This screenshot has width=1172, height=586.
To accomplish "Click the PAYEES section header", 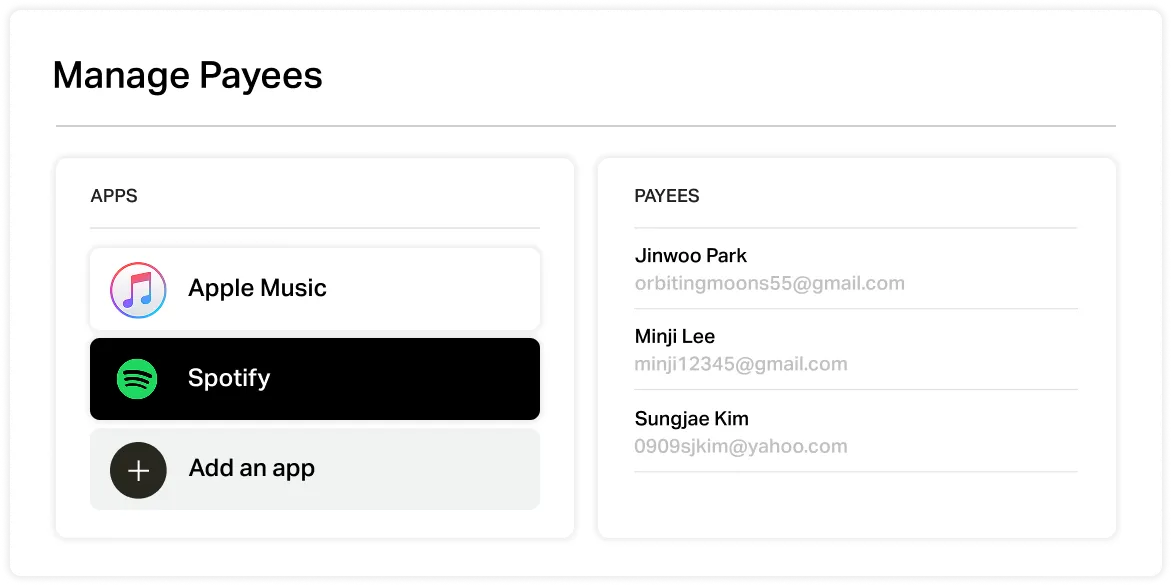I will [x=666, y=196].
